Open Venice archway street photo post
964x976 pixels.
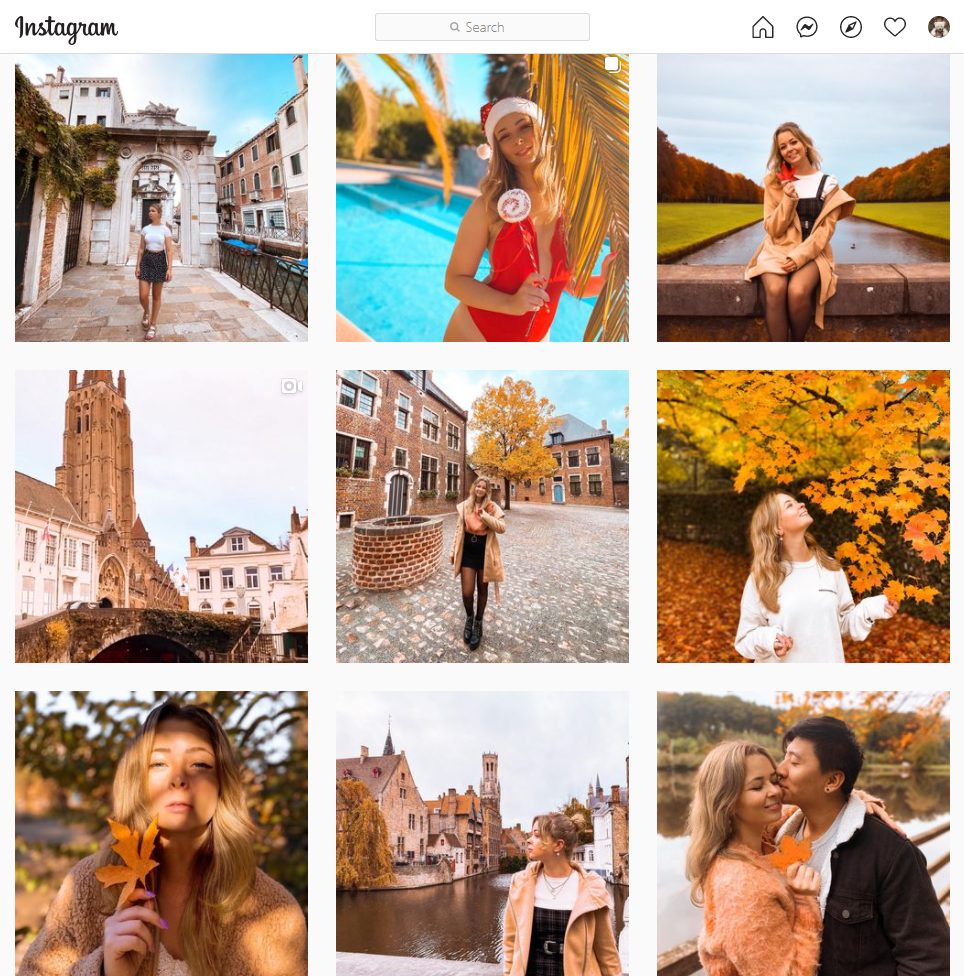tap(161, 197)
